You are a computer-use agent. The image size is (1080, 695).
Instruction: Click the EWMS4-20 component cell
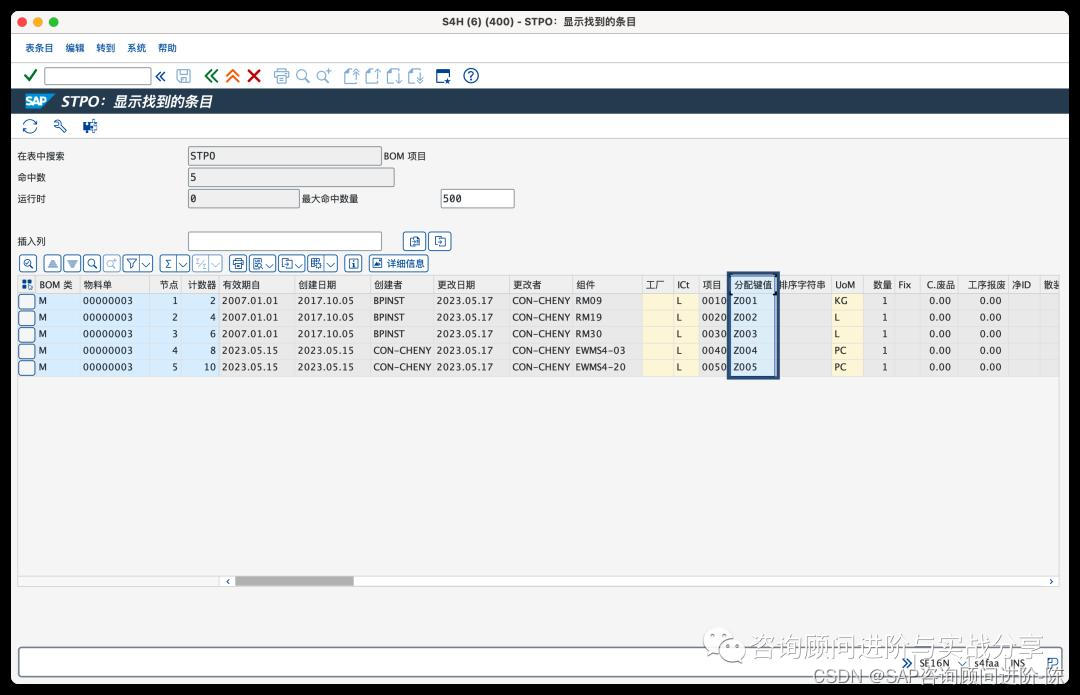[608, 367]
